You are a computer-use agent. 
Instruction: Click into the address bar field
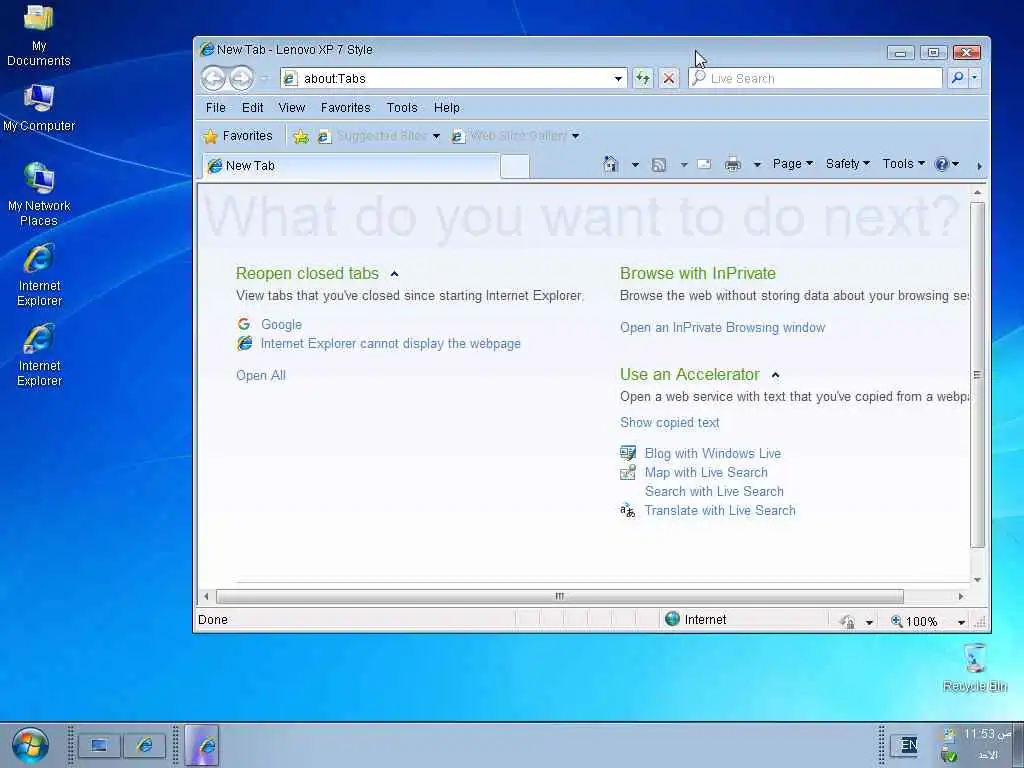coord(455,78)
